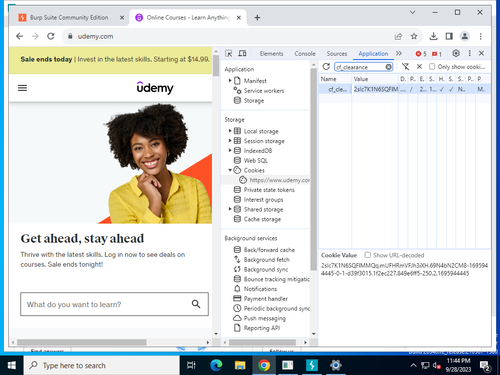
Task: Click the Windows taskbar search box
Action: coord(102,365)
